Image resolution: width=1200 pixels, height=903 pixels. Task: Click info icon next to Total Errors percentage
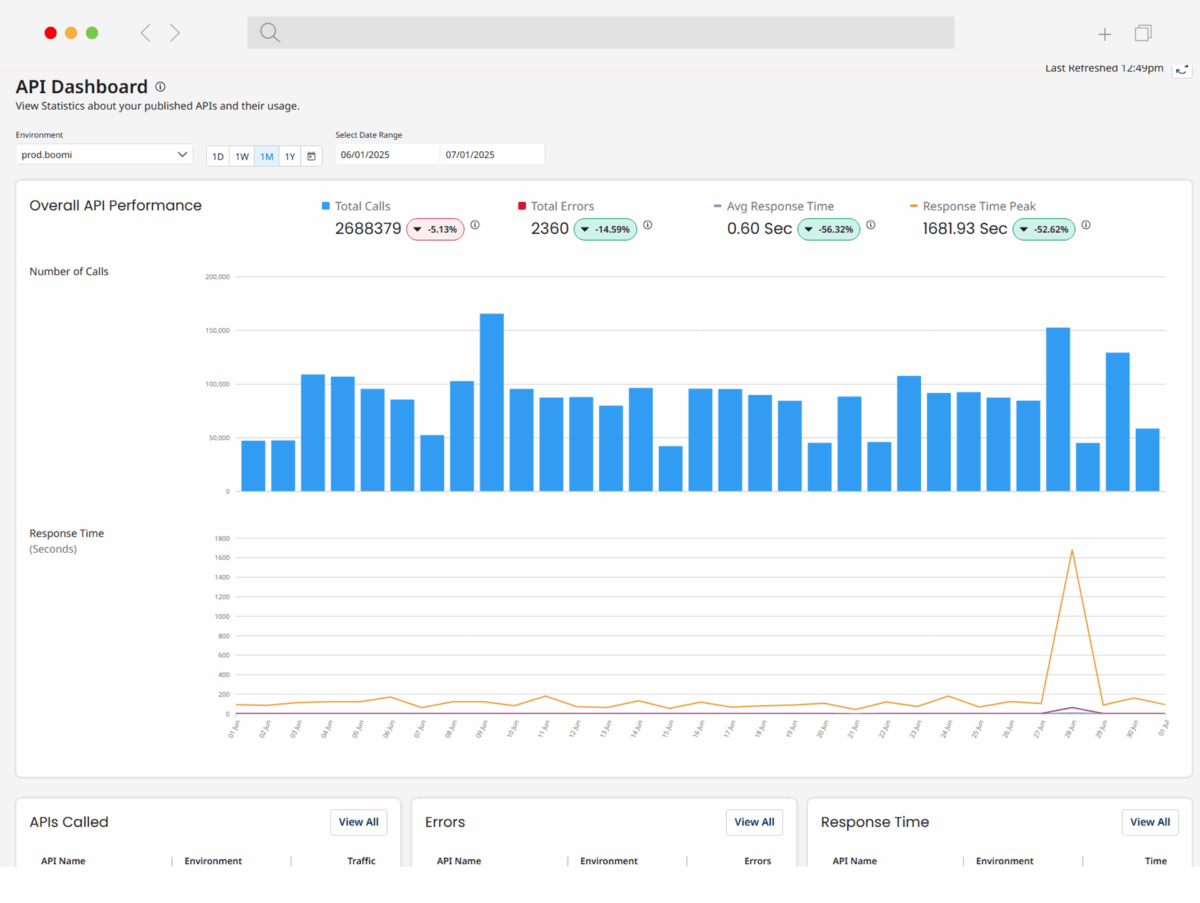tap(647, 225)
